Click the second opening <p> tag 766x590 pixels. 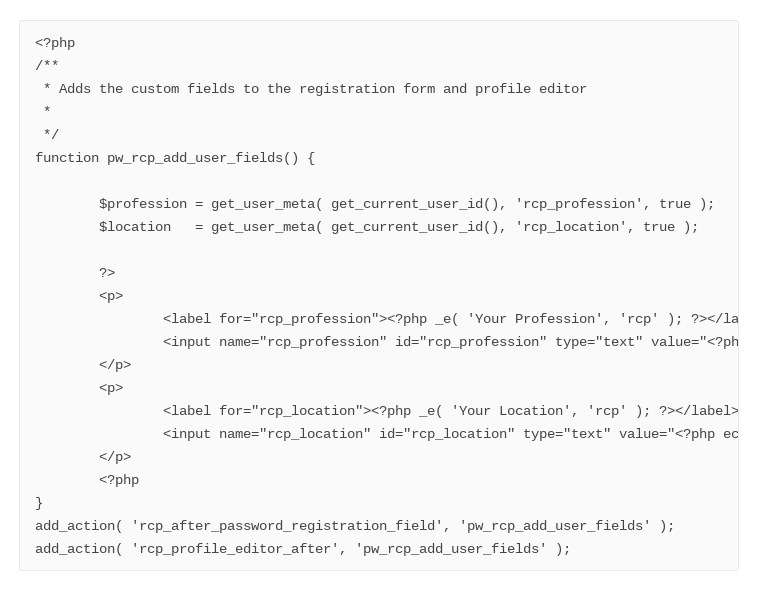pos(111,388)
